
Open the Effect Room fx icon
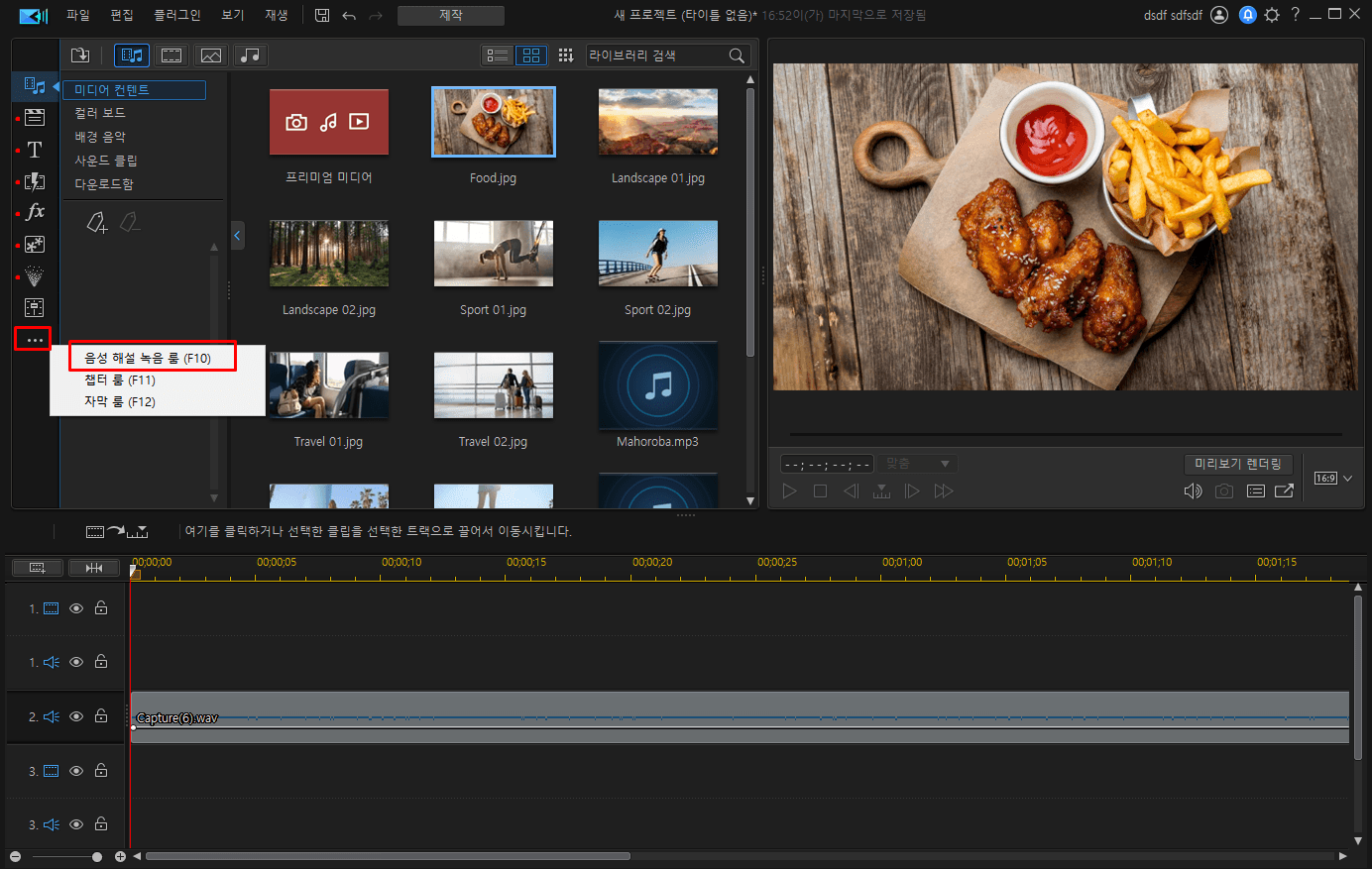(35, 212)
